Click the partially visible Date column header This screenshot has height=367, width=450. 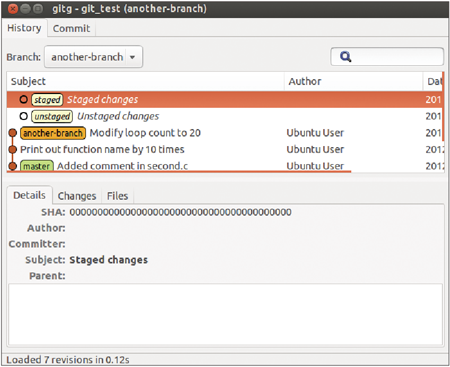click(x=433, y=81)
